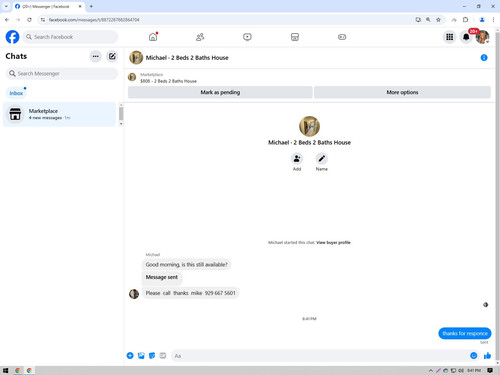Click the Add people icon
The image size is (500, 375).
[x=297, y=159]
